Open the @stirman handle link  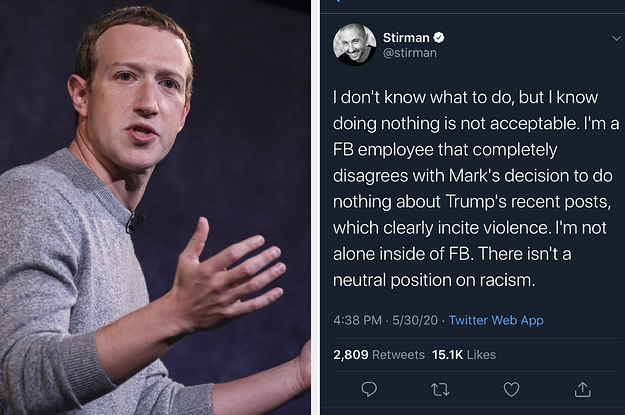point(409,53)
